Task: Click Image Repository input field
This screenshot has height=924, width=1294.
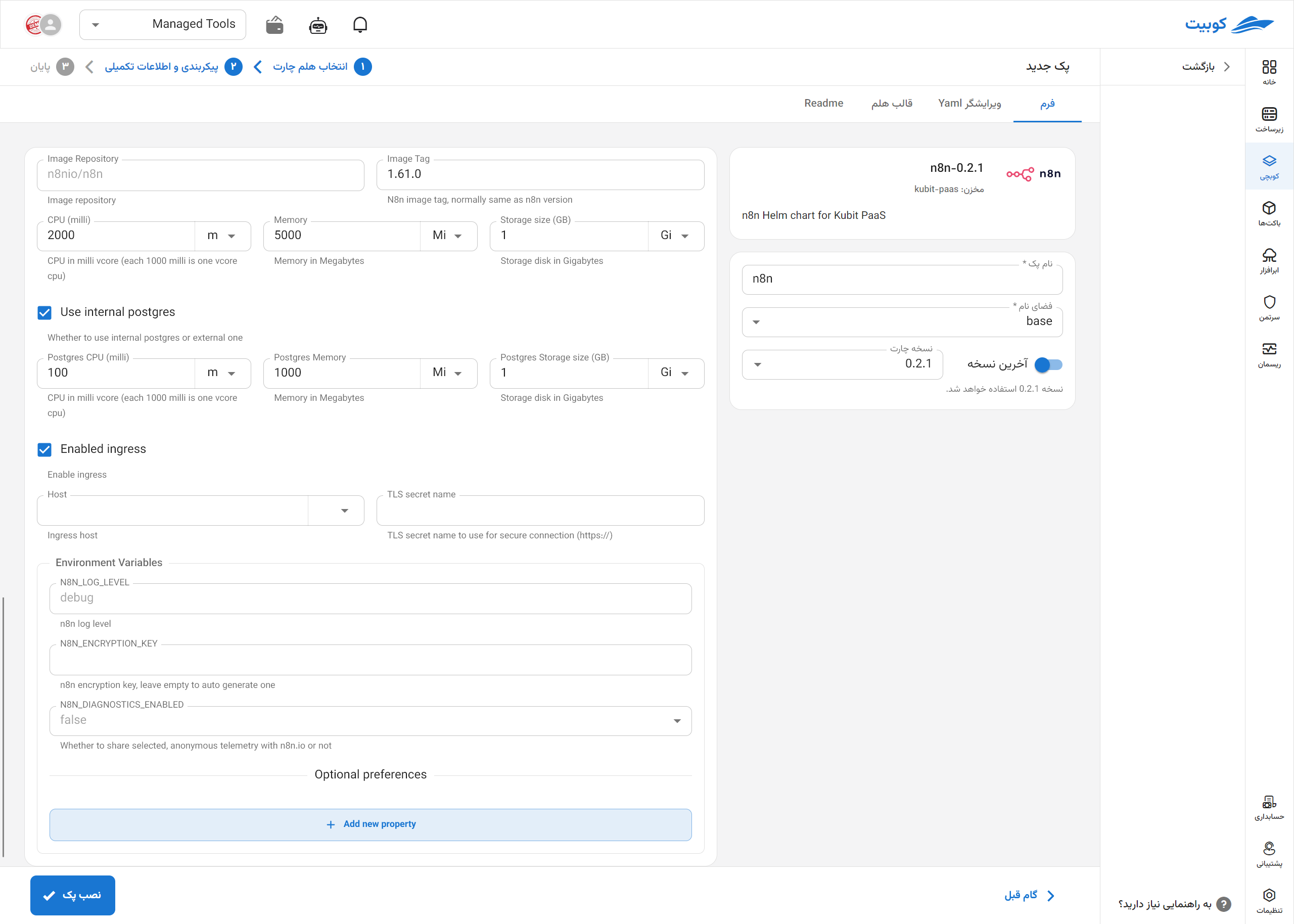Action: tap(200, 175)
